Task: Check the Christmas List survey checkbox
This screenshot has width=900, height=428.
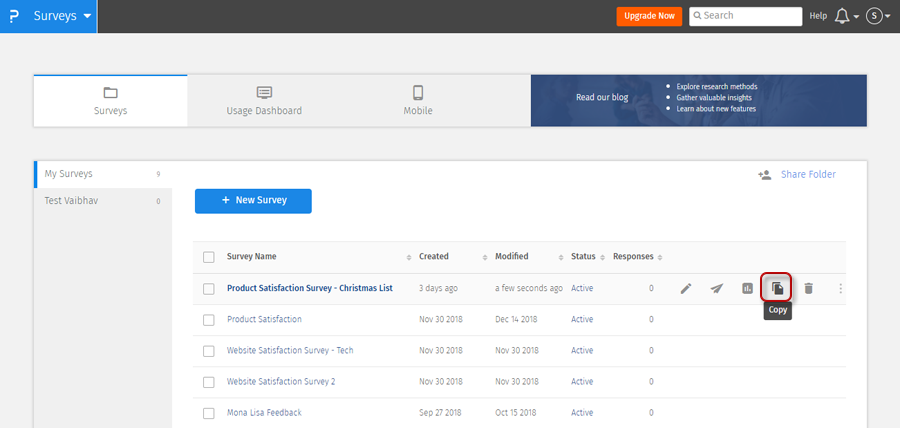Action: click(x=209, y=289)
